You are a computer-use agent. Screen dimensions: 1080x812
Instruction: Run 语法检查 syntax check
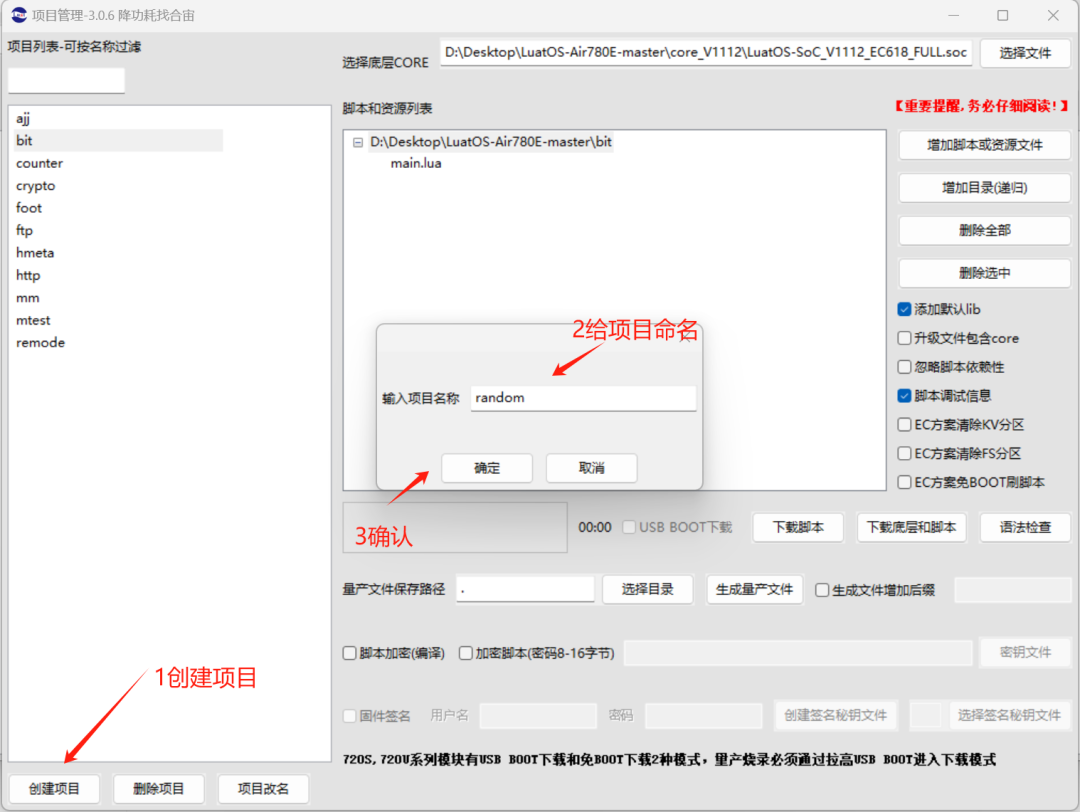[1025, 527]
